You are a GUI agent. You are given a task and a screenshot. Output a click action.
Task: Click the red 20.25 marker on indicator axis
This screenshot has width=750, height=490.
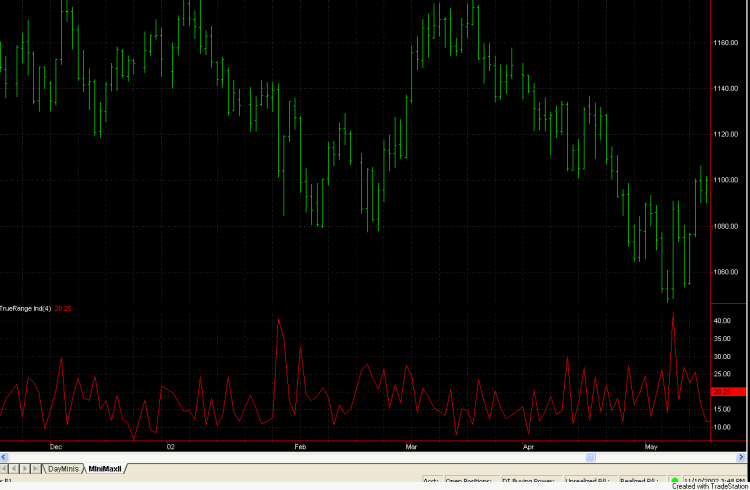(728, 392)
